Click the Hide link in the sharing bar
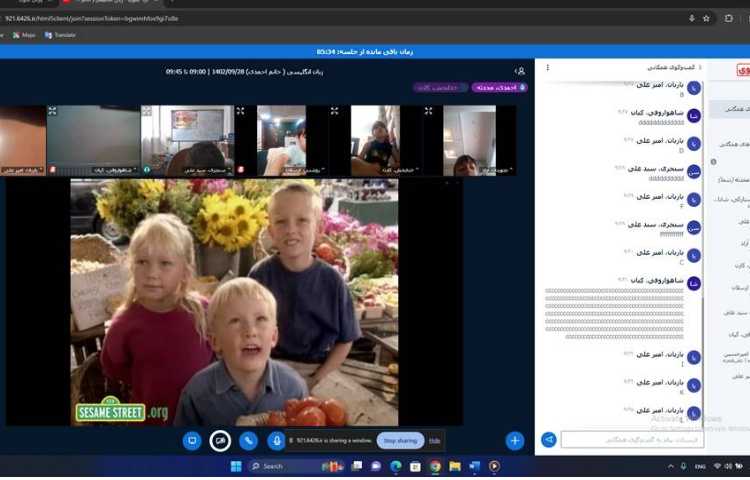This screenshot has width=750, height=480. (435, 440)
